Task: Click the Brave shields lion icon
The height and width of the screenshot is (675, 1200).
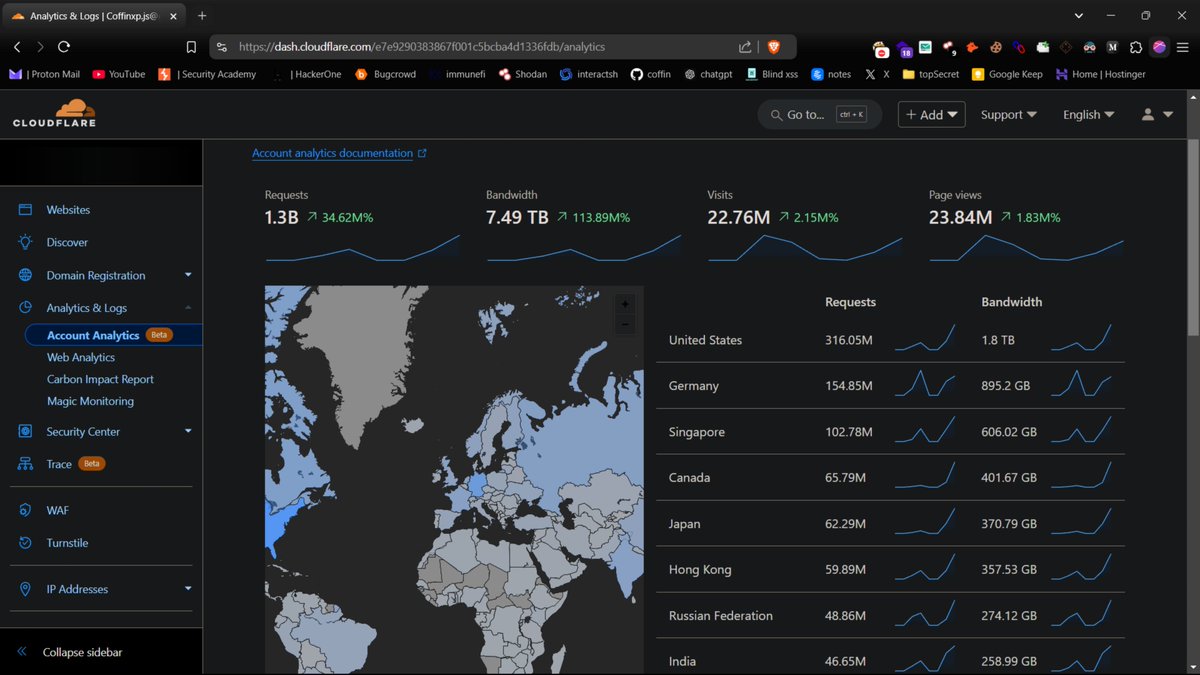Action: point(773,46)
